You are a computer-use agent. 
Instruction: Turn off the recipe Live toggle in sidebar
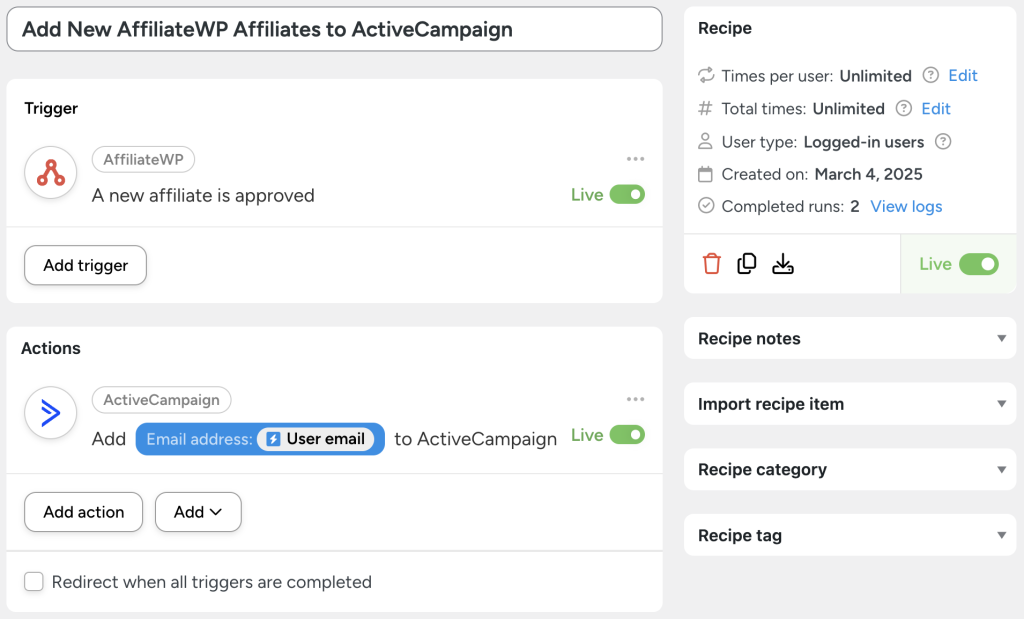pyautogui.click(x=976, y=264)
